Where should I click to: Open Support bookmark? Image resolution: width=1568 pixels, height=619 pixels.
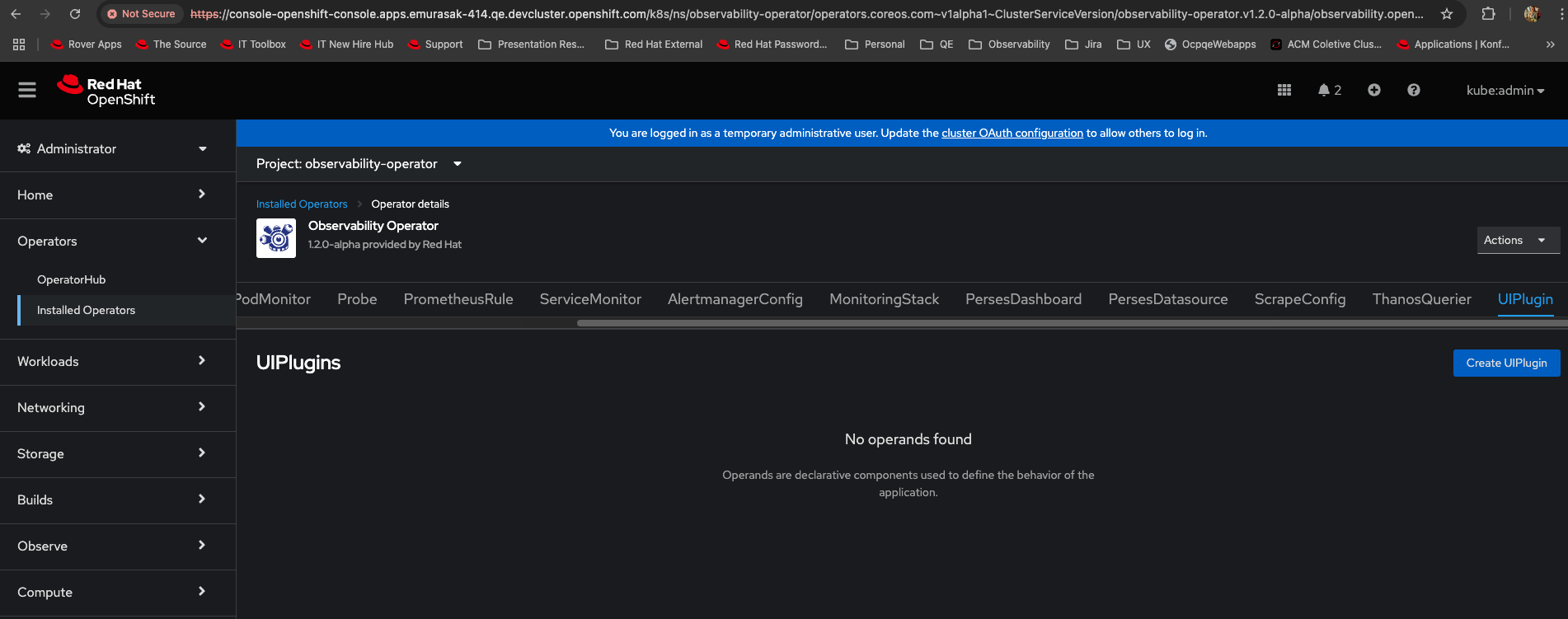[435, 45]
